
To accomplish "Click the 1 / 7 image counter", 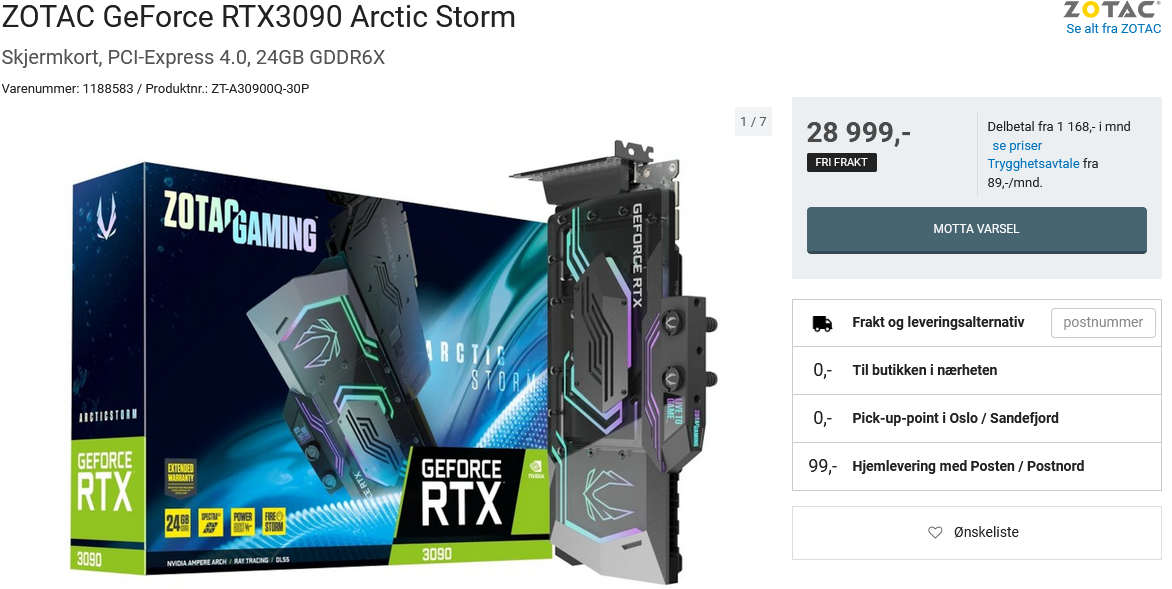I will 753,121.
